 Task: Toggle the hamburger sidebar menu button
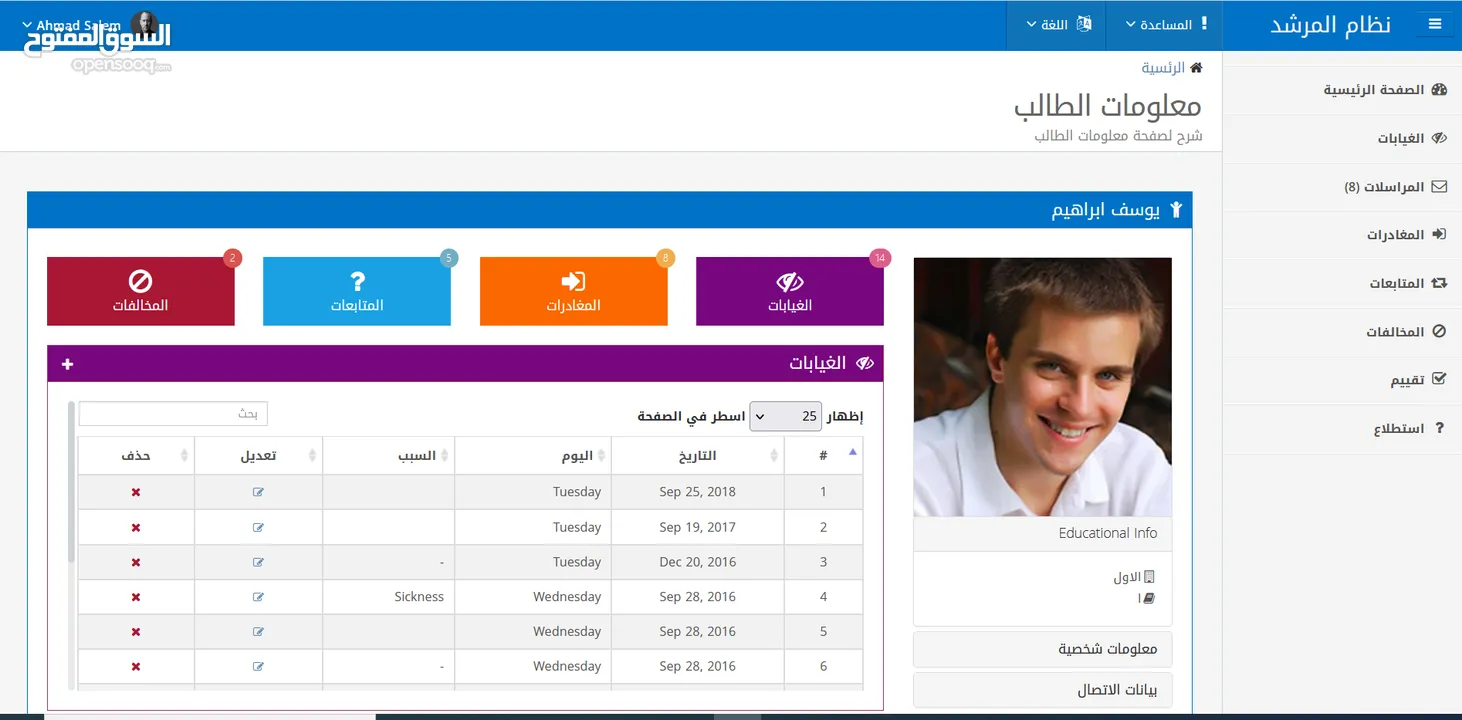pos(1434,24)
